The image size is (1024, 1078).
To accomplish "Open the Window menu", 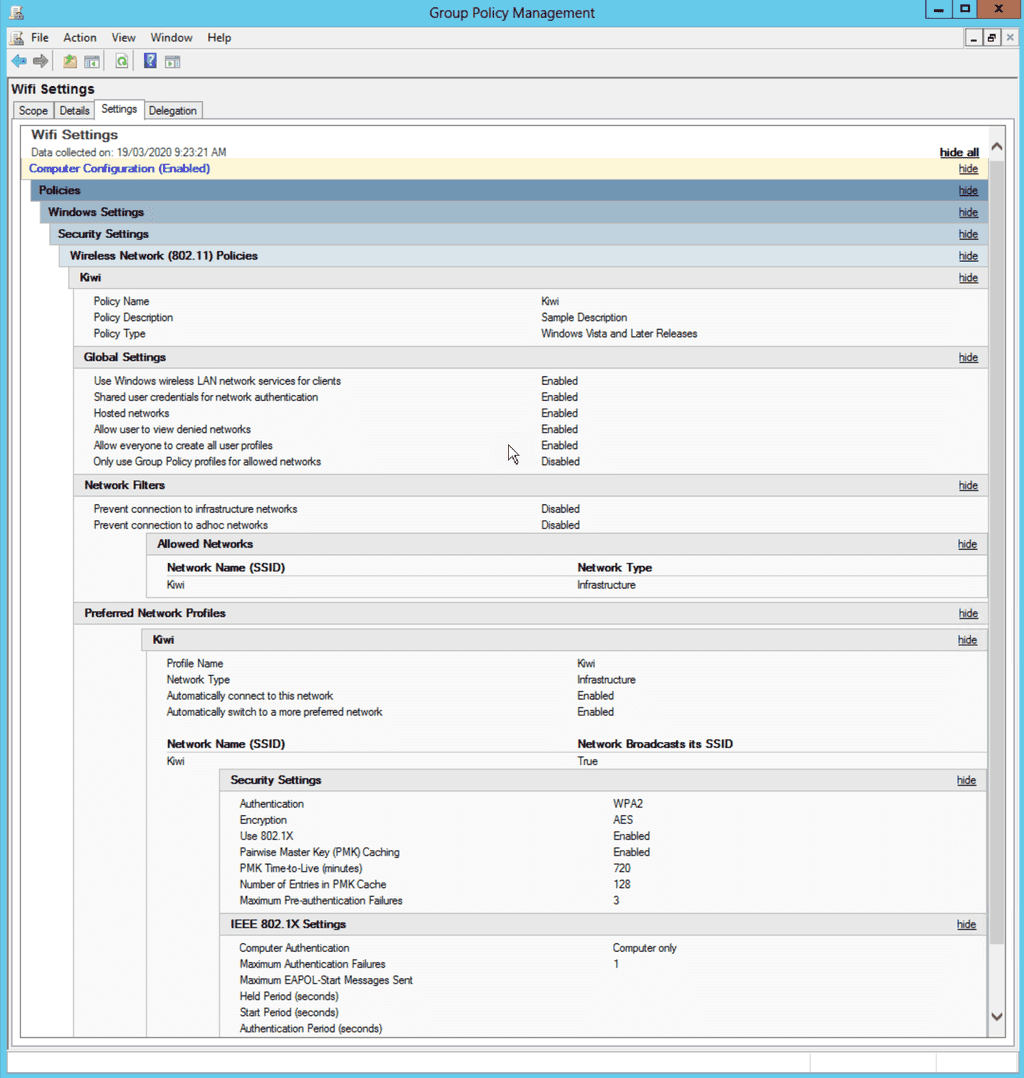I will point(171,38).
